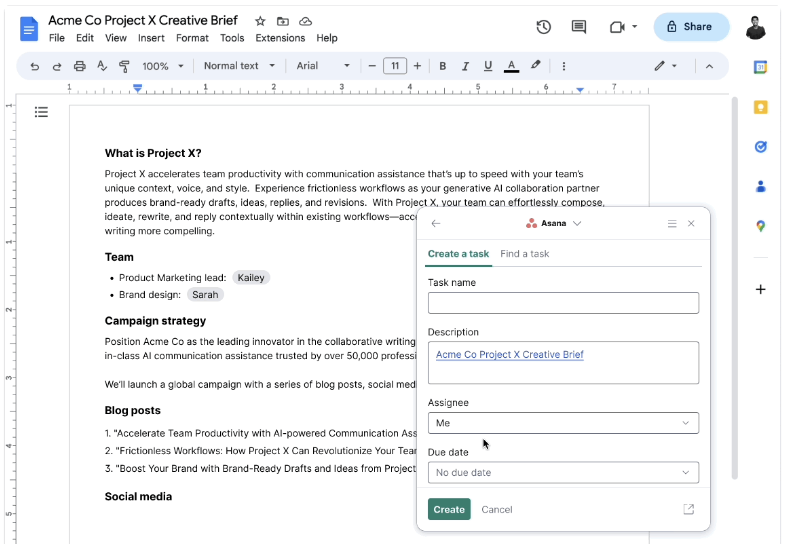Expand the Meet call options arrow
Viewport: 788px width, 544px height.
(x=635, y=26)
